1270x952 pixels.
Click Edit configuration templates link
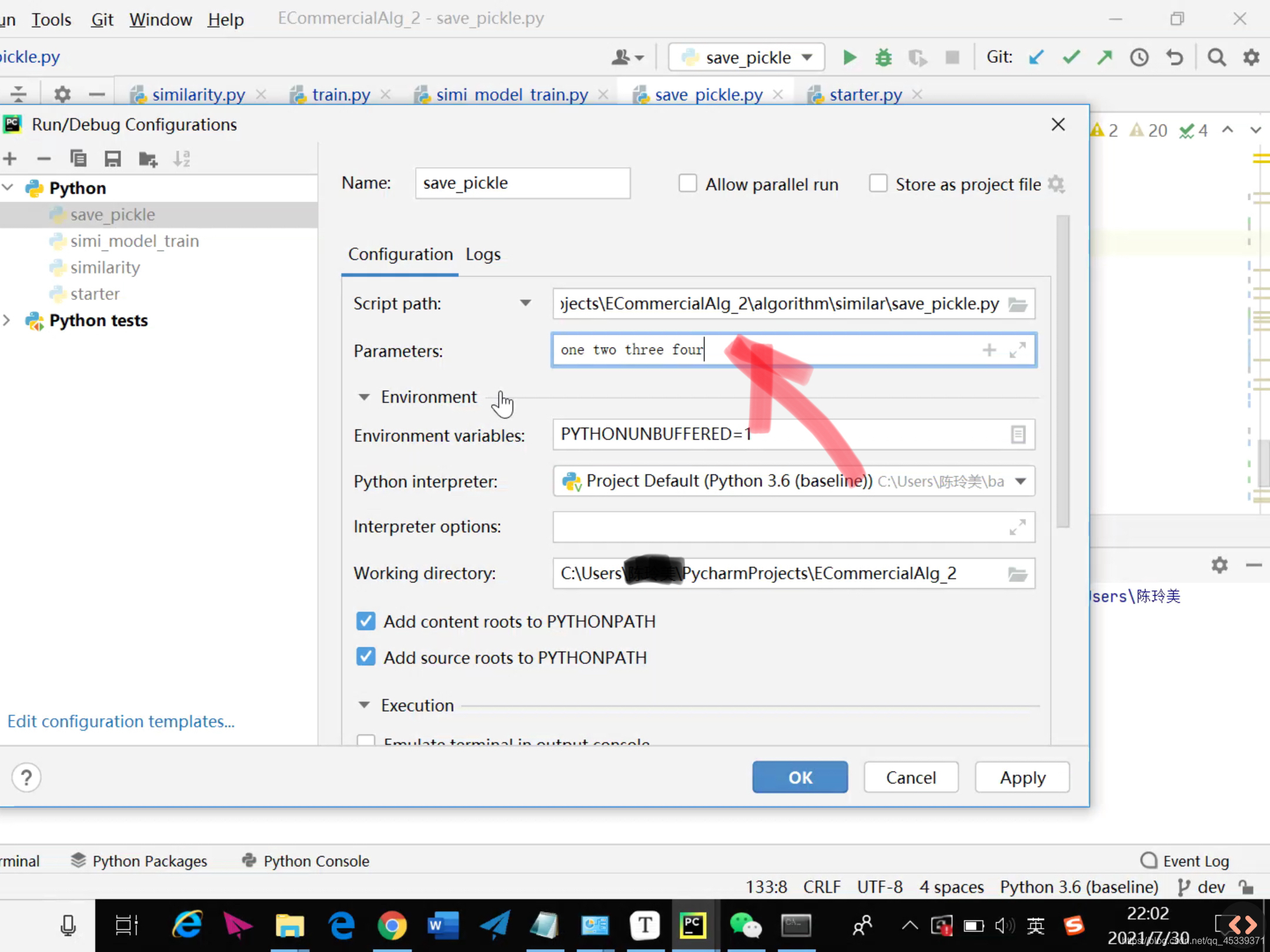click(121, 721)
